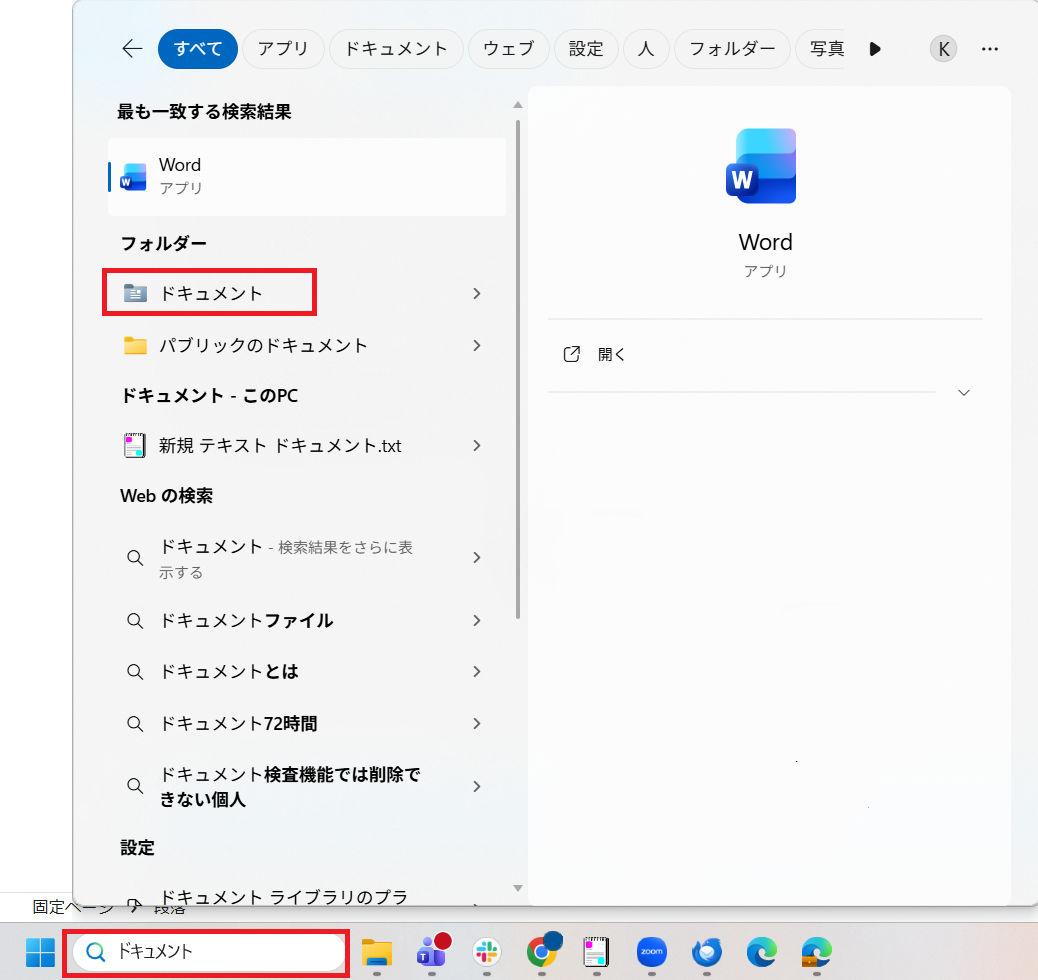
Task: Go back with the left arrow
Action: tap(132, 49)
